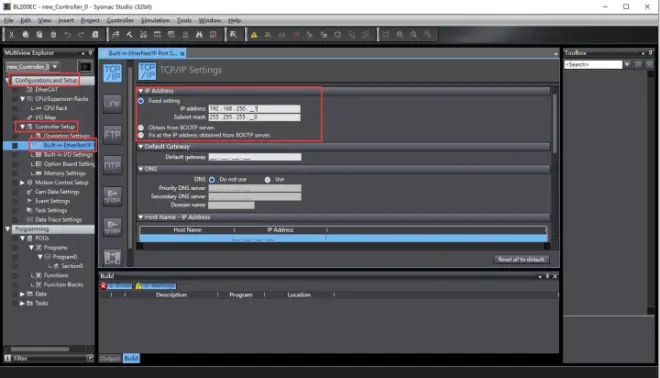
Task: Close the Build panel
Action: (x=555, y=276)
